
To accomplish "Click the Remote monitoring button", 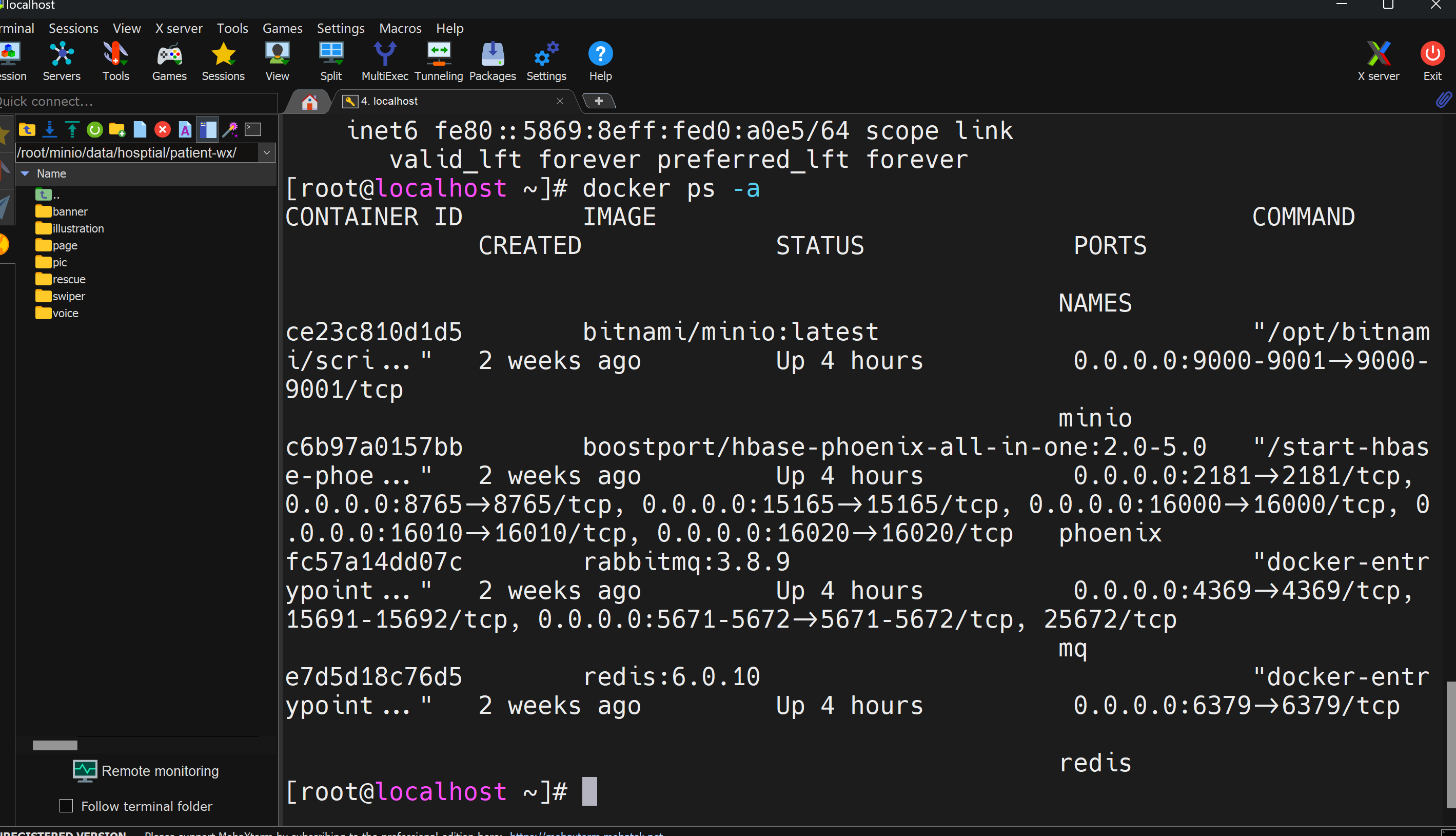I will (x=146, y=771).
